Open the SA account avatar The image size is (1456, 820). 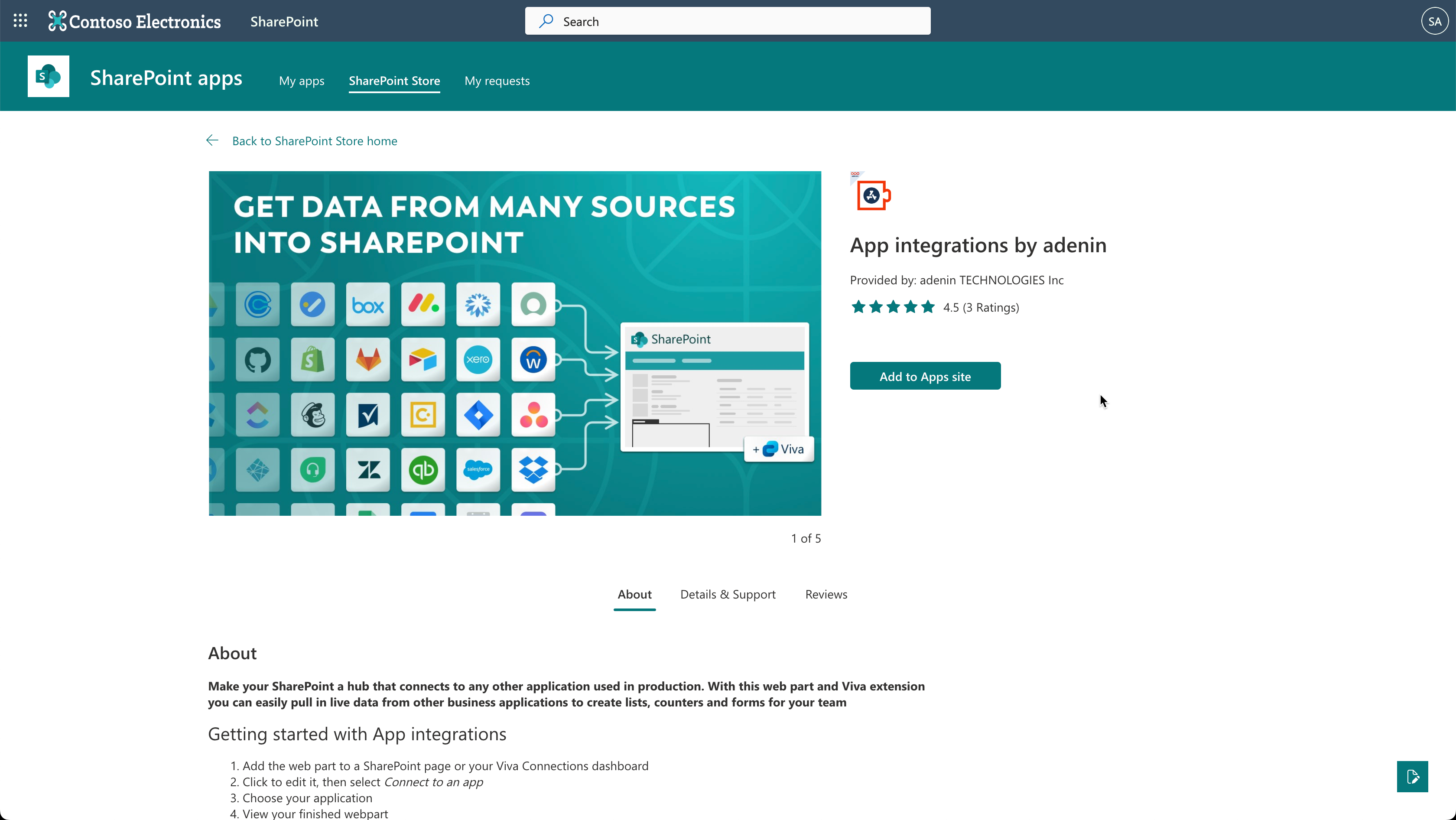1434,22
